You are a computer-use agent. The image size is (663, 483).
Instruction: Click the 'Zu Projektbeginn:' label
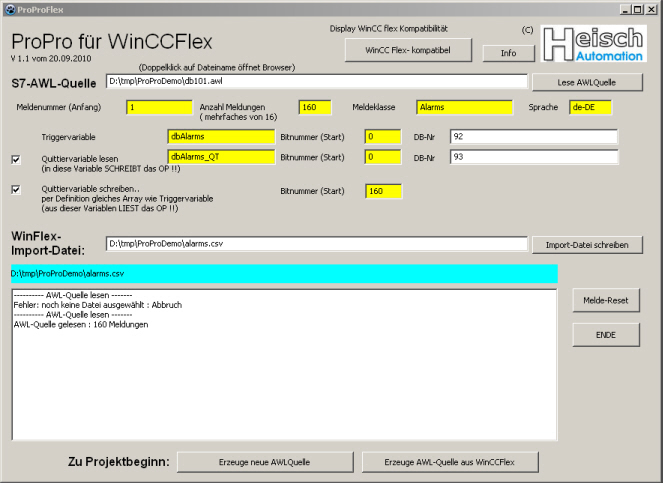118,461
